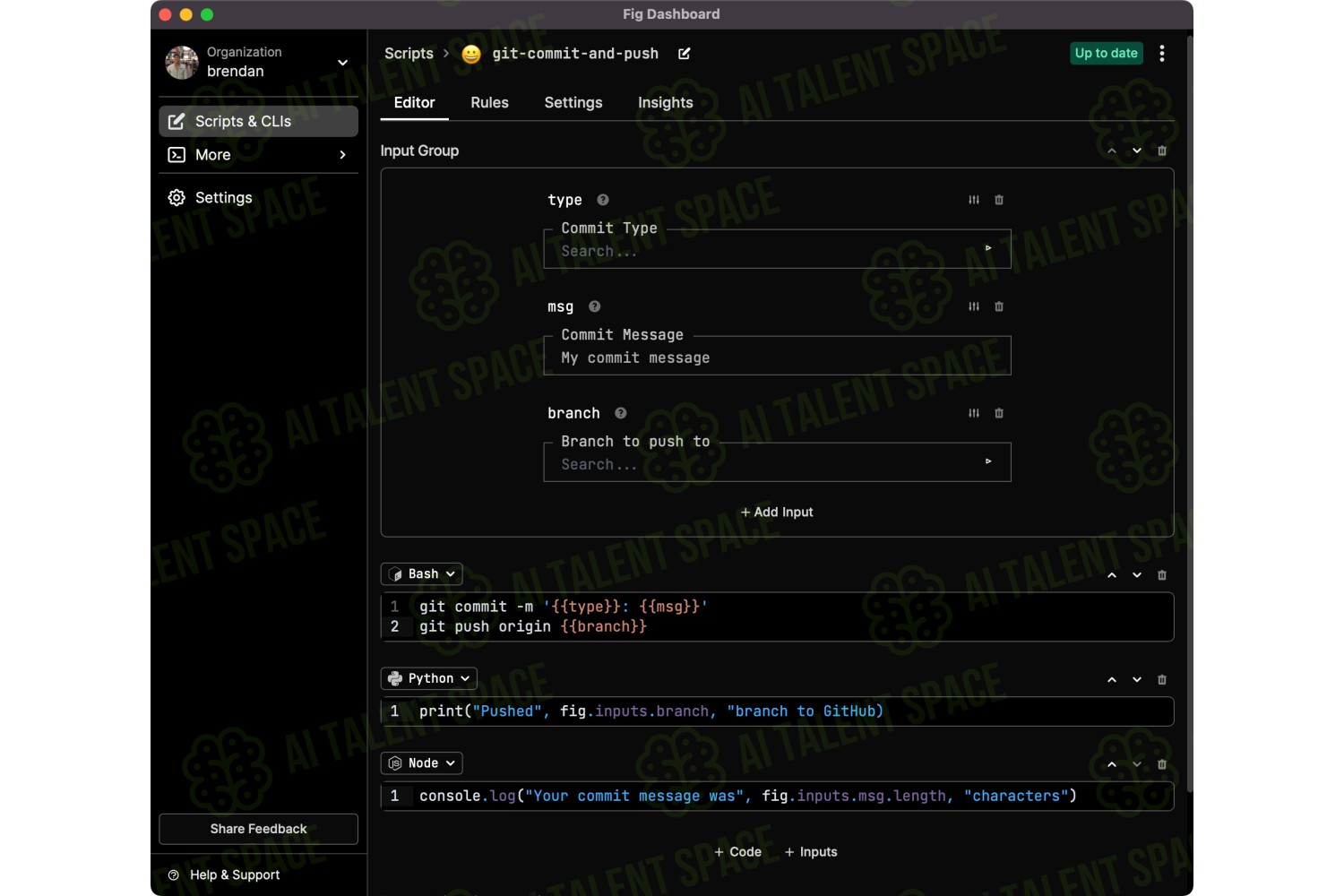Open the Commit Type search dropdown
The height and width of the screenshot is (896, 1344).
click(x=777, y=249)
